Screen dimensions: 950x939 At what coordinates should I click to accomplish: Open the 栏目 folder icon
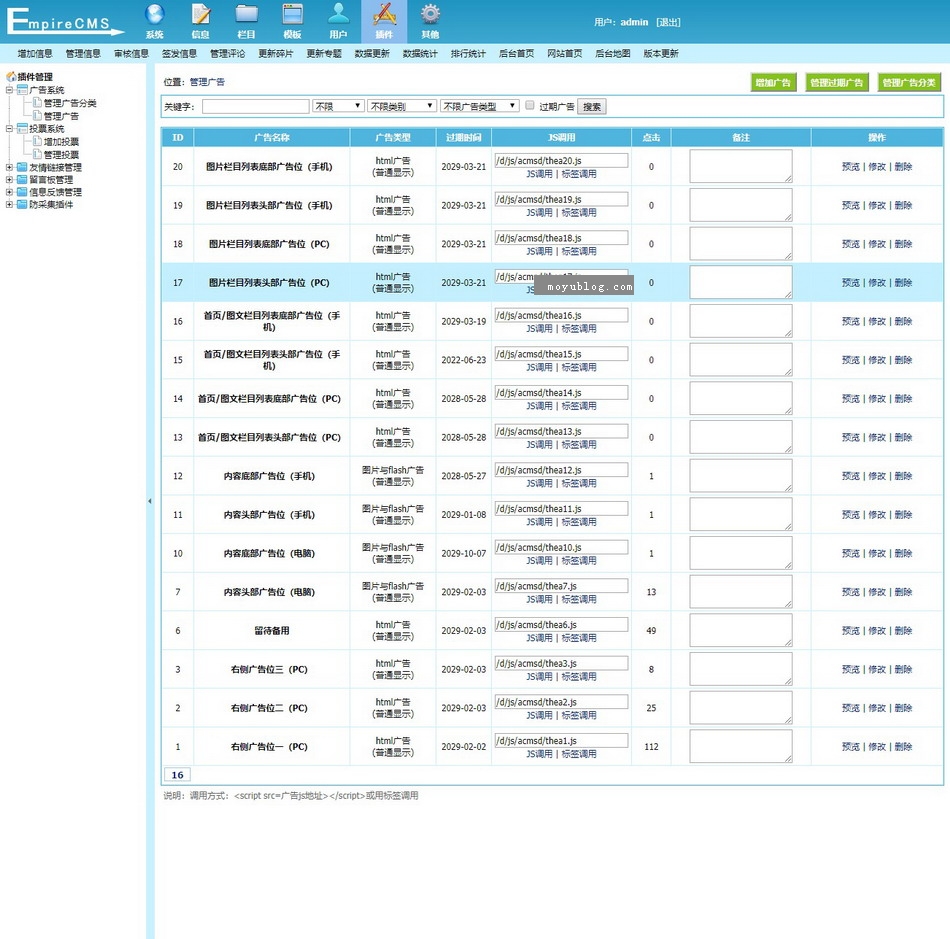(247, 15)
